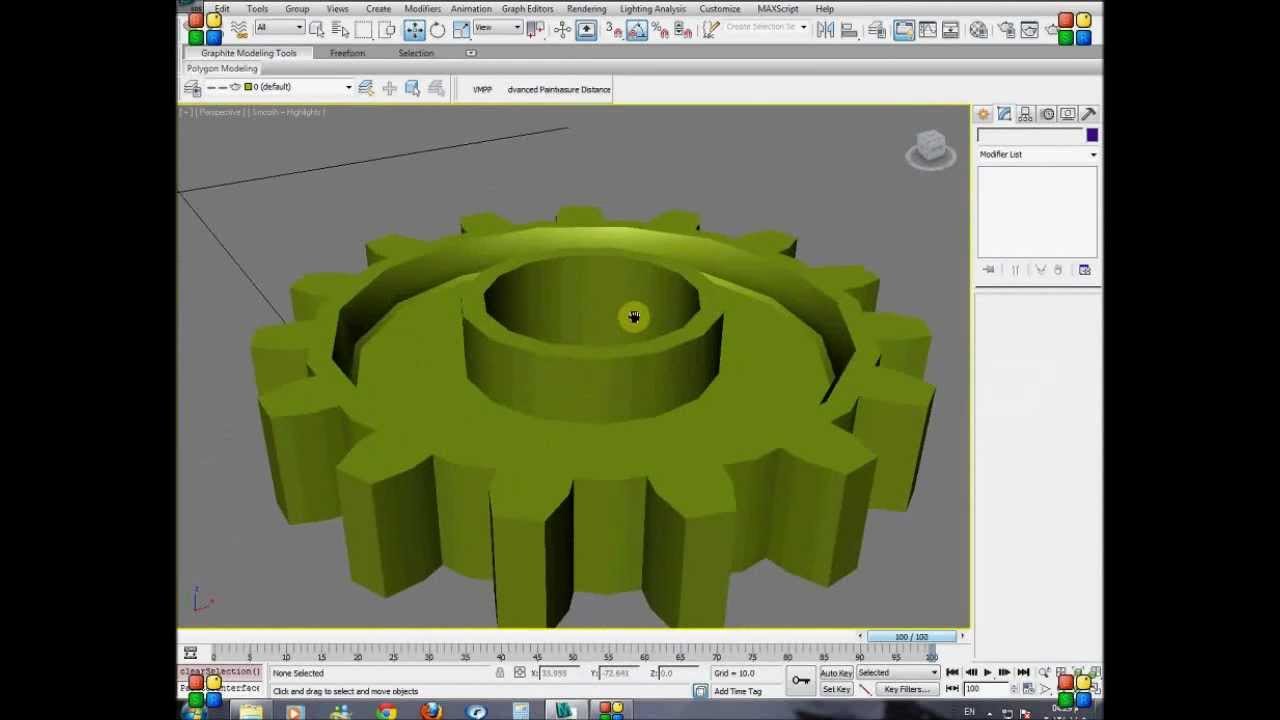Open the Modifiers menu
The width and height of the screenshot is (1280, 720).
422,9
